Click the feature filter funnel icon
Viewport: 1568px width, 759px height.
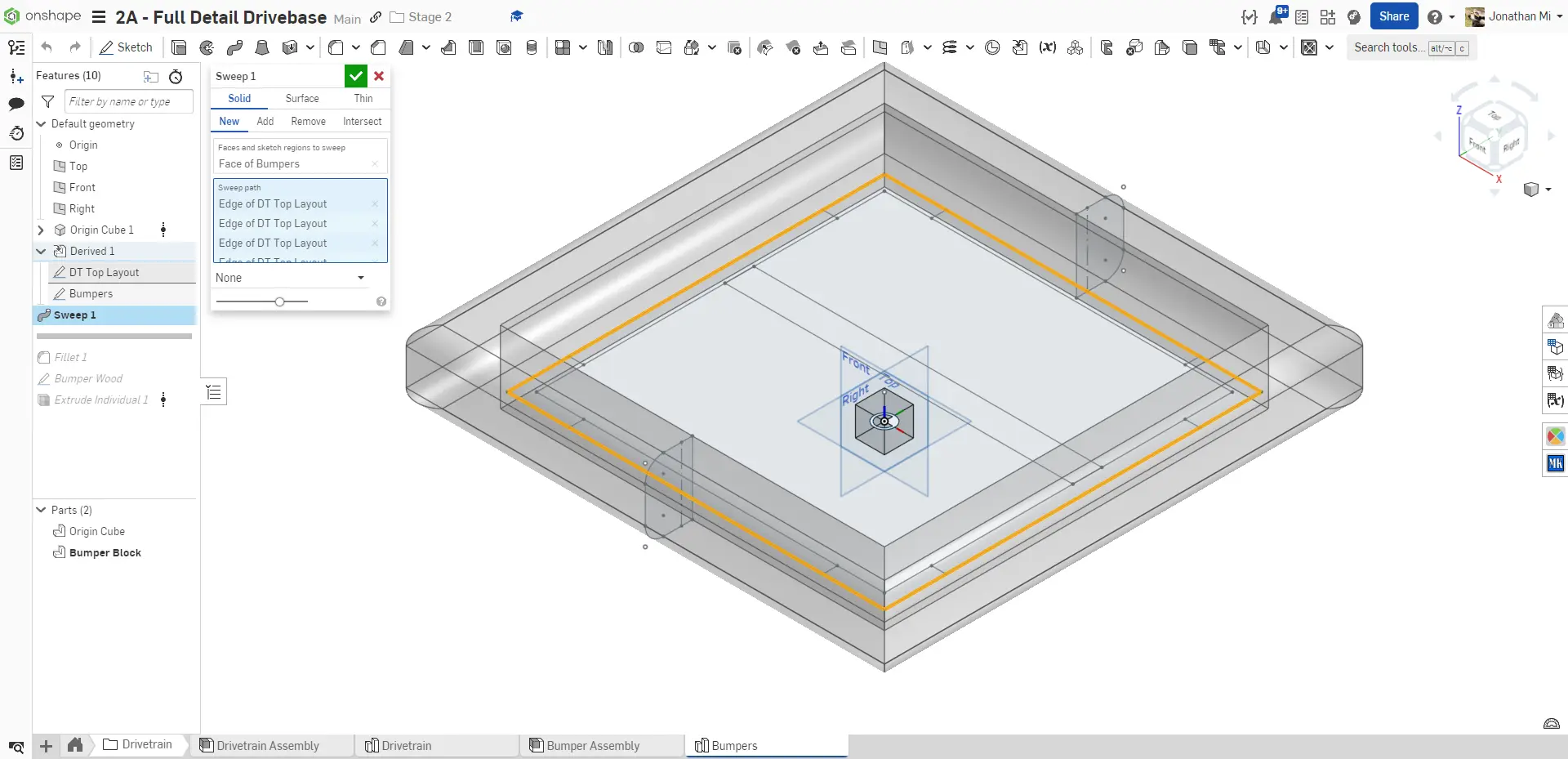point(48,101)
